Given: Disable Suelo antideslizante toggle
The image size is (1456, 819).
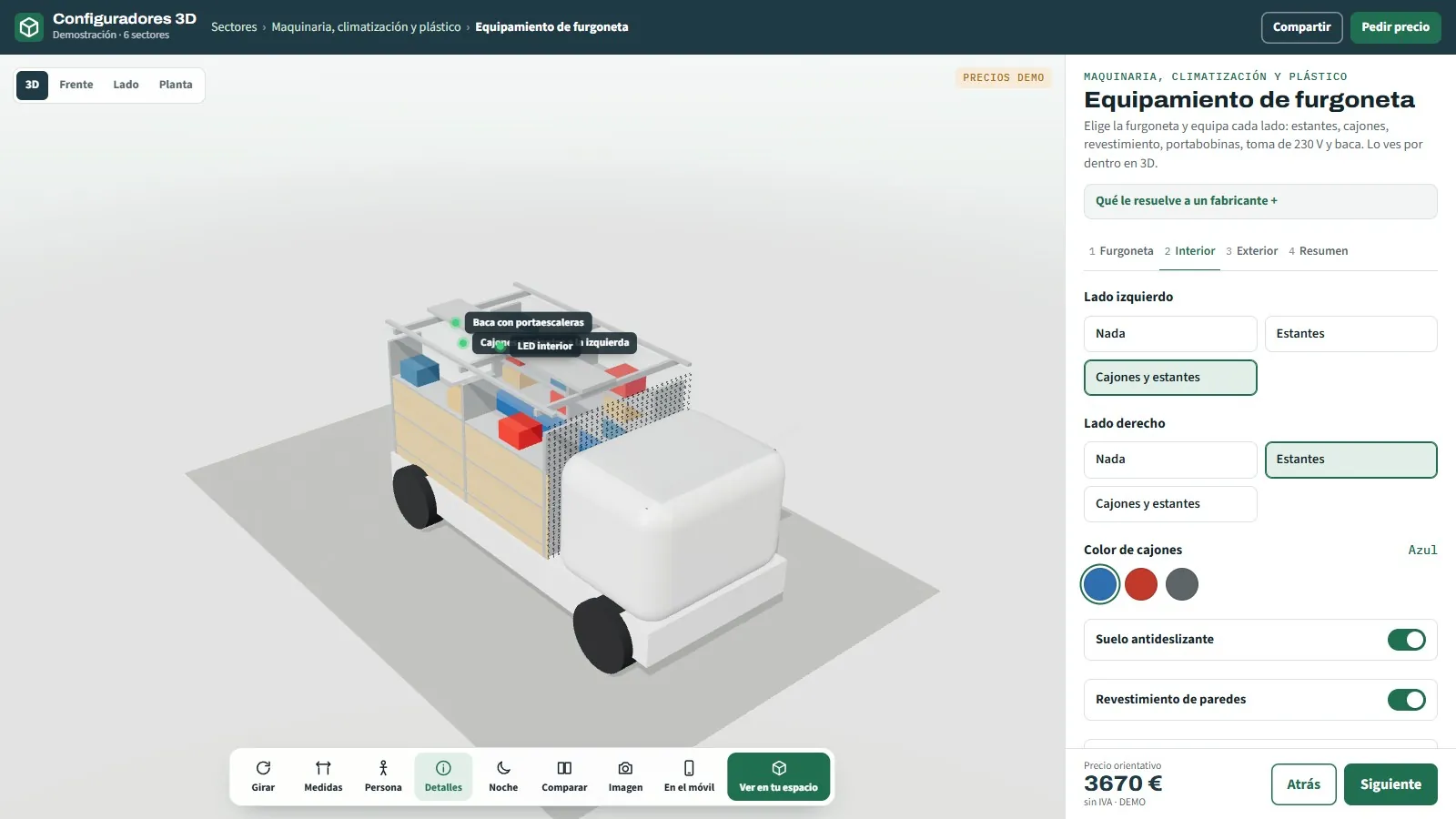Looking at the screenshot, I should point(1406,640).
